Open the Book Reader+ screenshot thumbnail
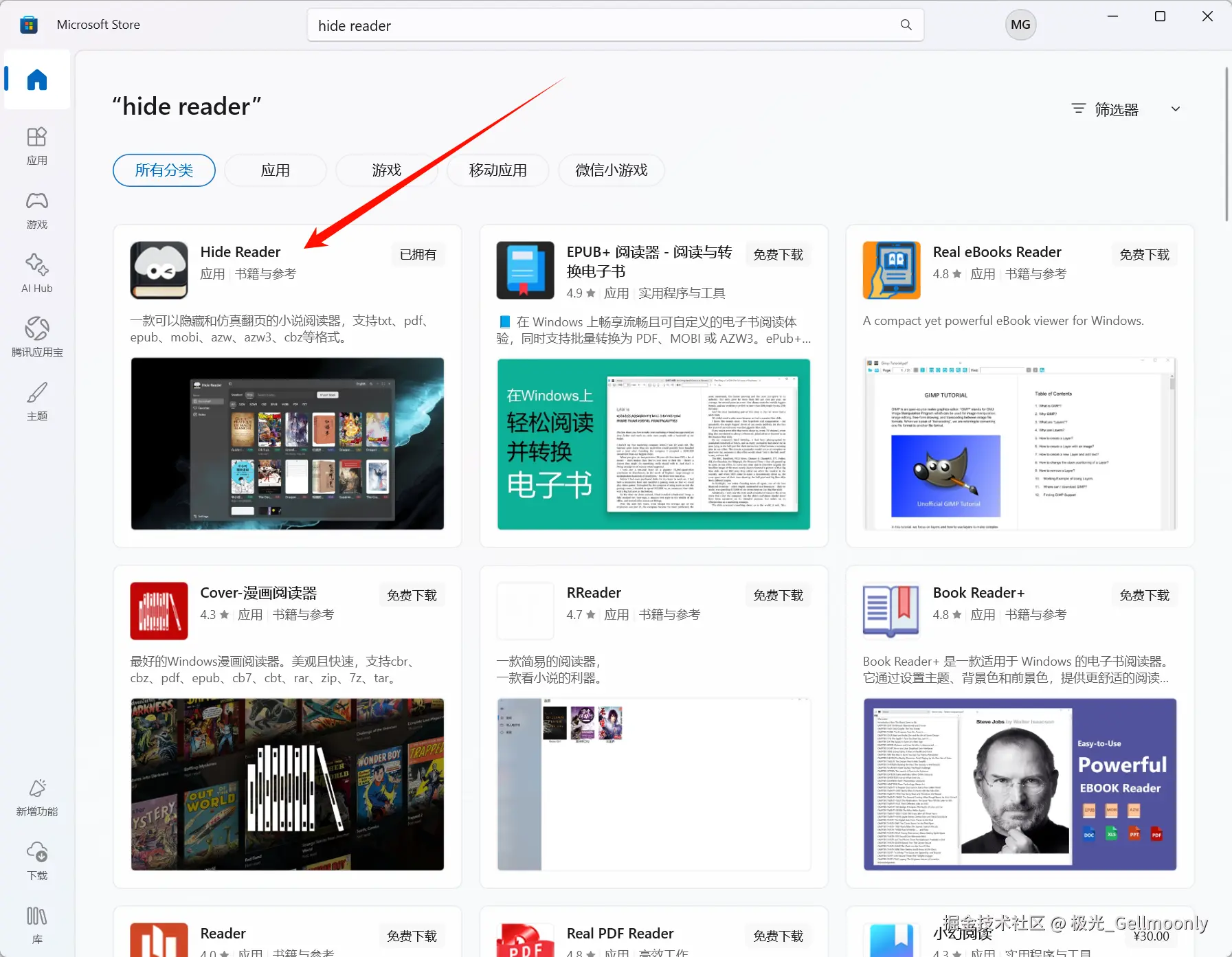Screen dimensions: 1232x957 click(1020, 784)
